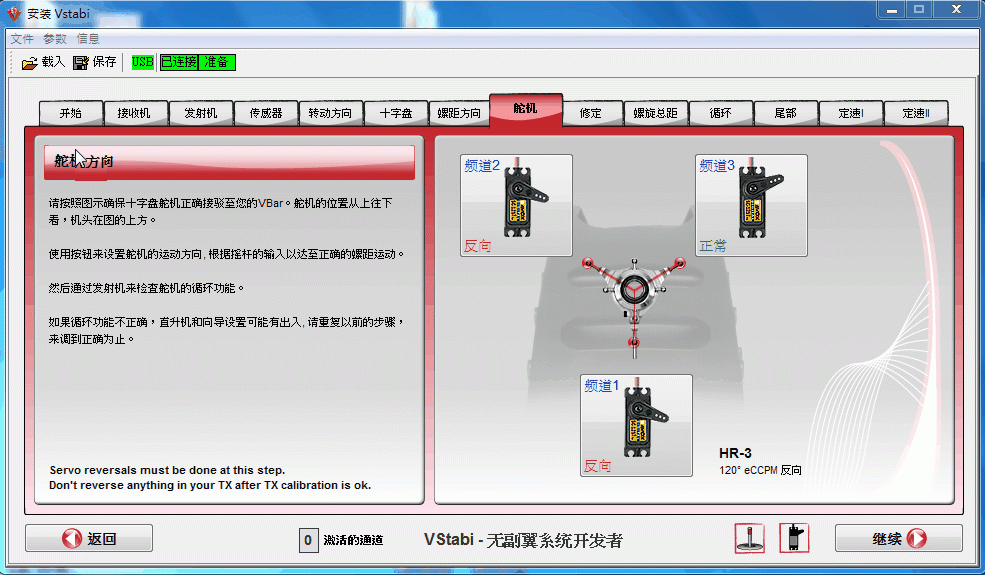
Task: Open the 参数 menu
Action: (x=54, y=39)
